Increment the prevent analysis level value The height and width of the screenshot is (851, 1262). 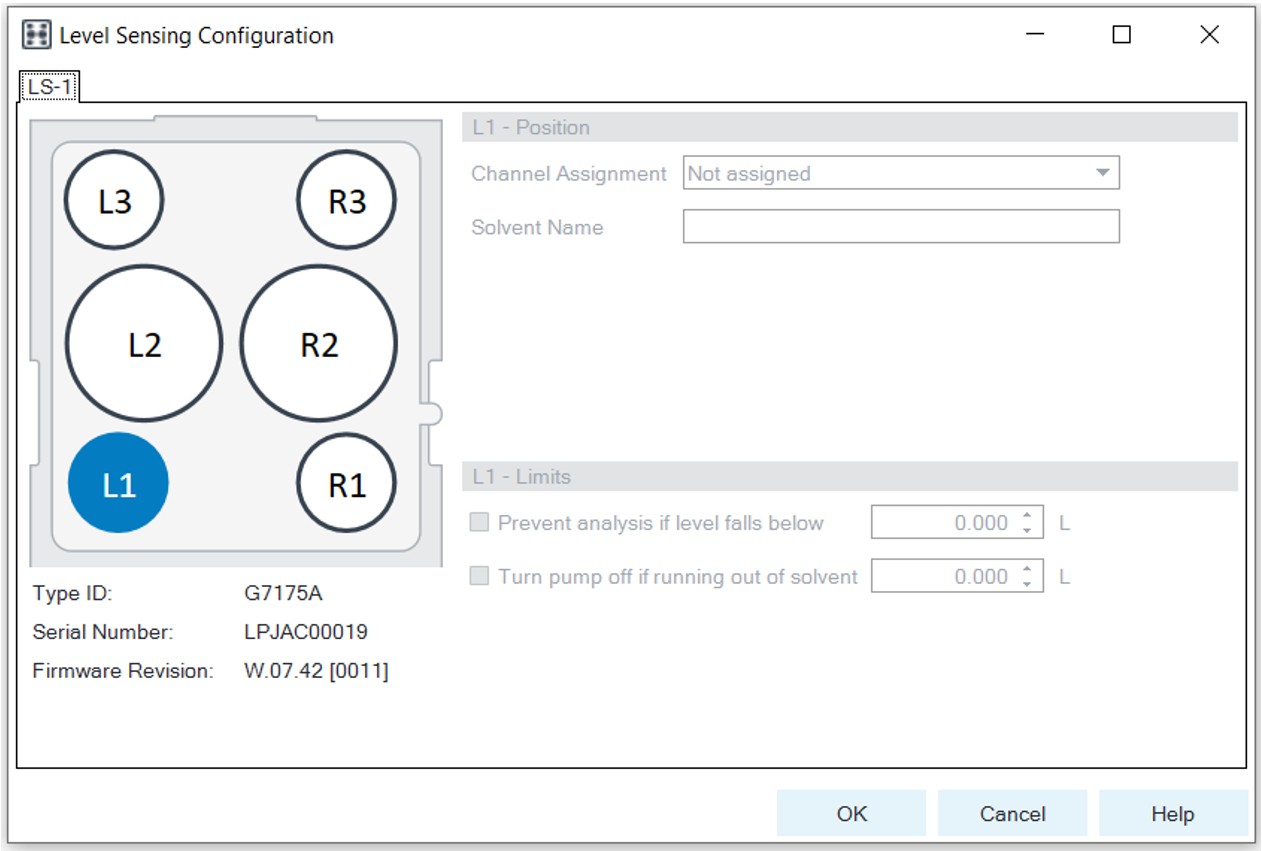coord(1026,516)
